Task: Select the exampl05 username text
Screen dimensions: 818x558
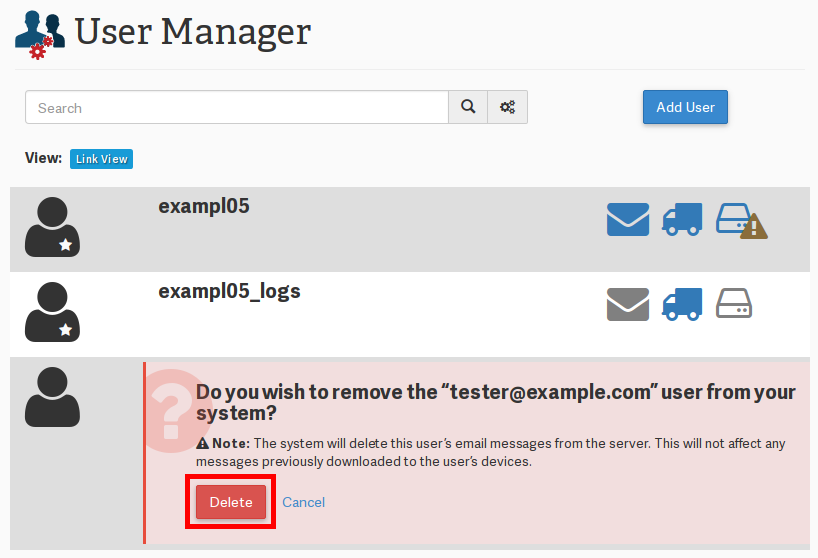Action: click(x=204, y=207)
